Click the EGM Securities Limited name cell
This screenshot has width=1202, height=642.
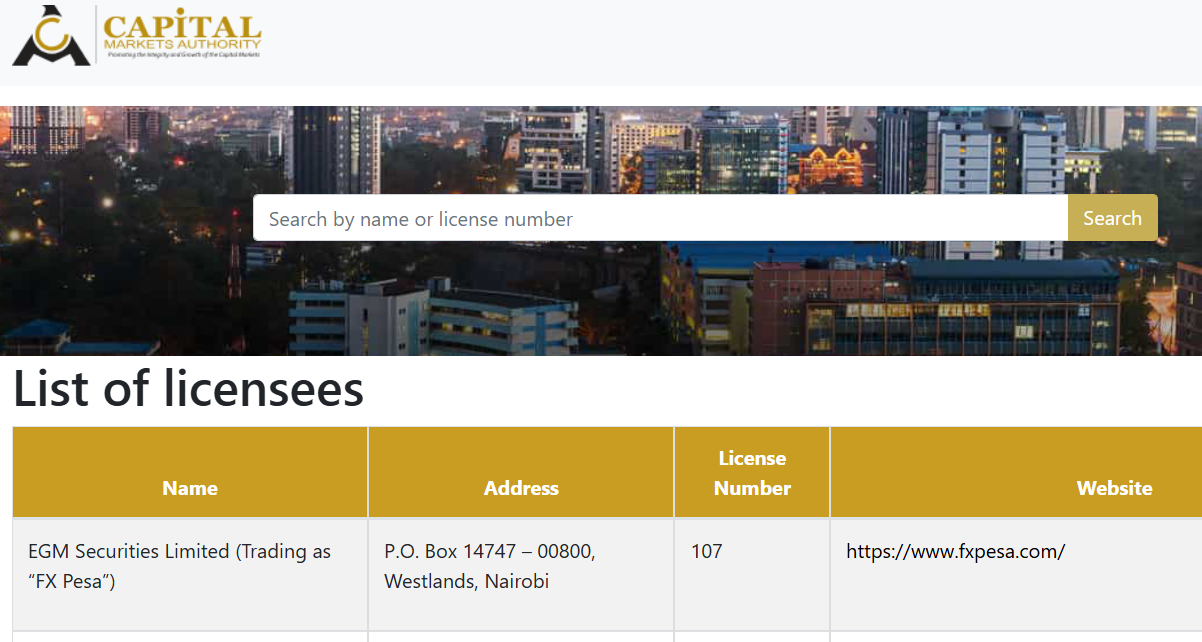pos(179,551)
